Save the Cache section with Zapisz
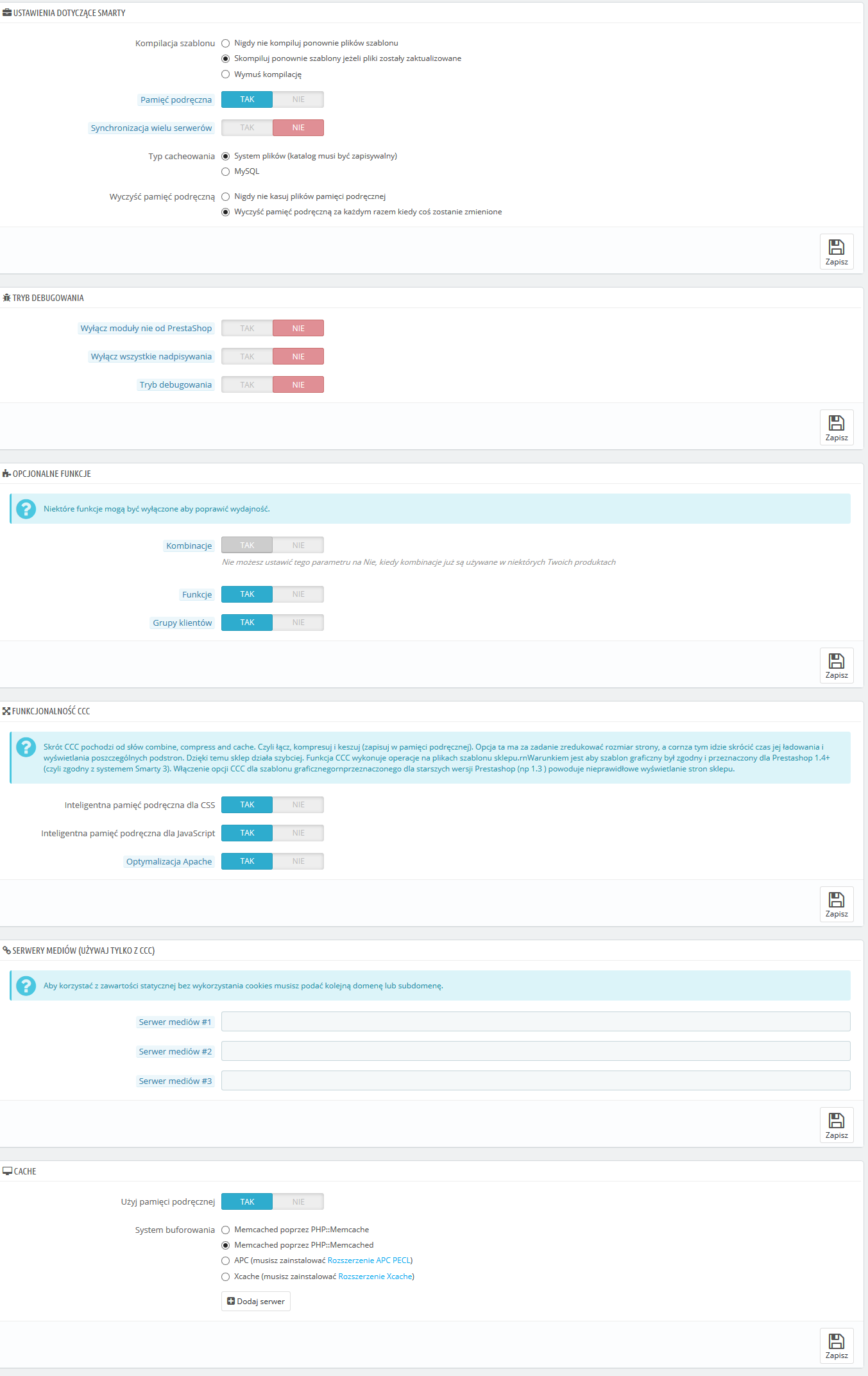868x1376 pixels. (837, 1346)
